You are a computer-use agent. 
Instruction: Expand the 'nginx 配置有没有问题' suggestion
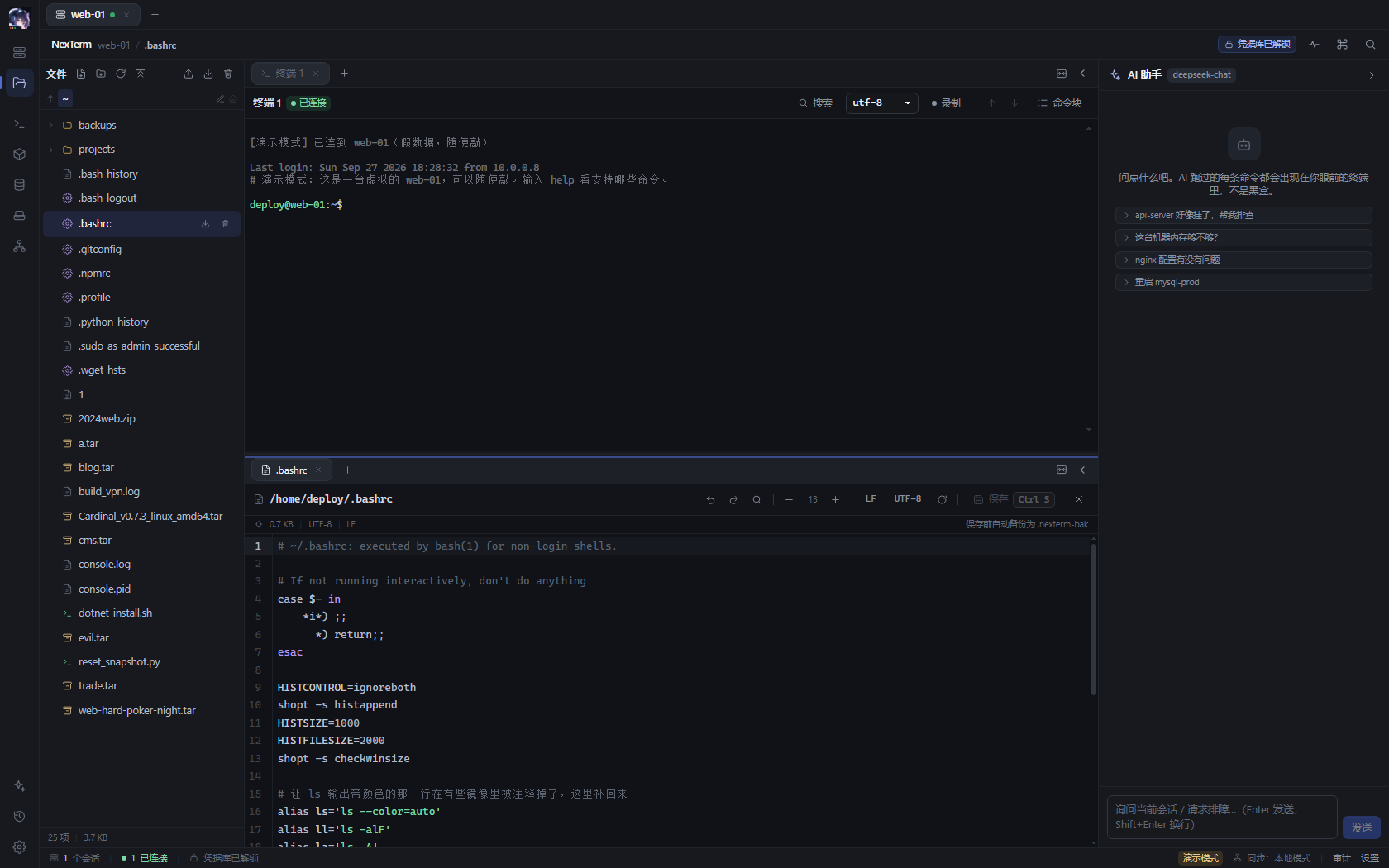click(x=1243, y=260)
